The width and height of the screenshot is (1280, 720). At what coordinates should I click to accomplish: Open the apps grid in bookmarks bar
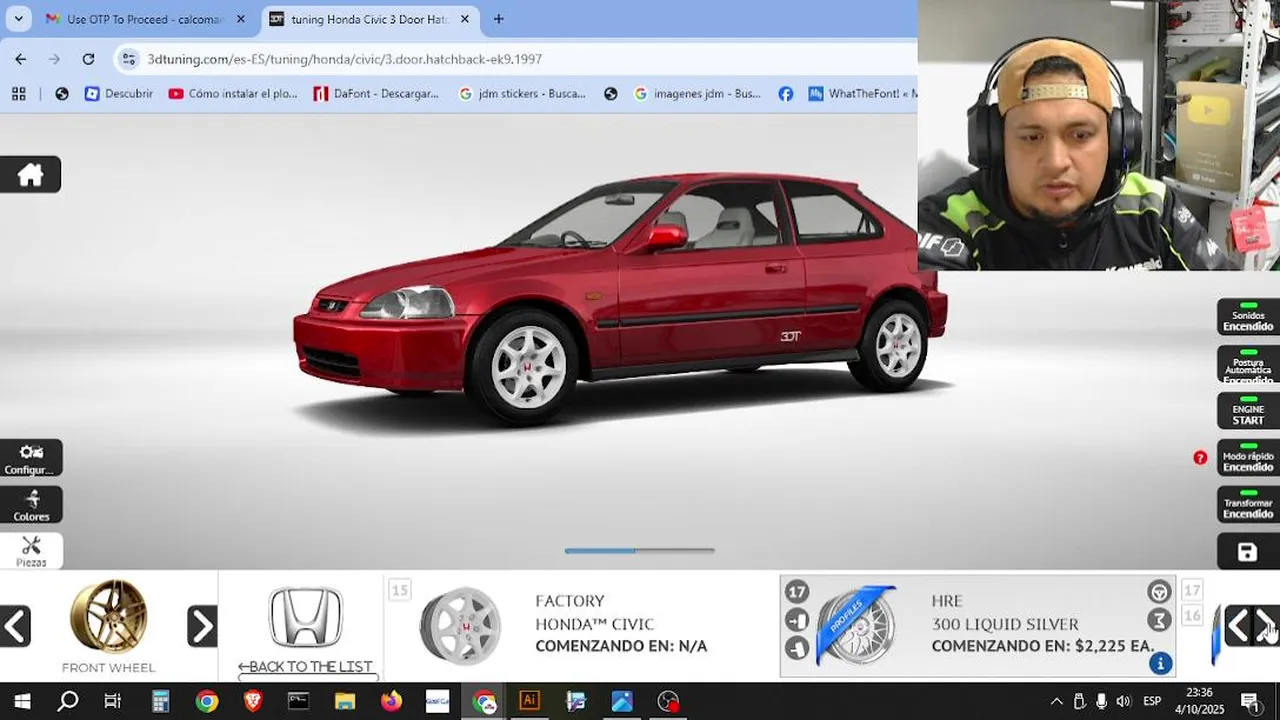click(18, 93)
